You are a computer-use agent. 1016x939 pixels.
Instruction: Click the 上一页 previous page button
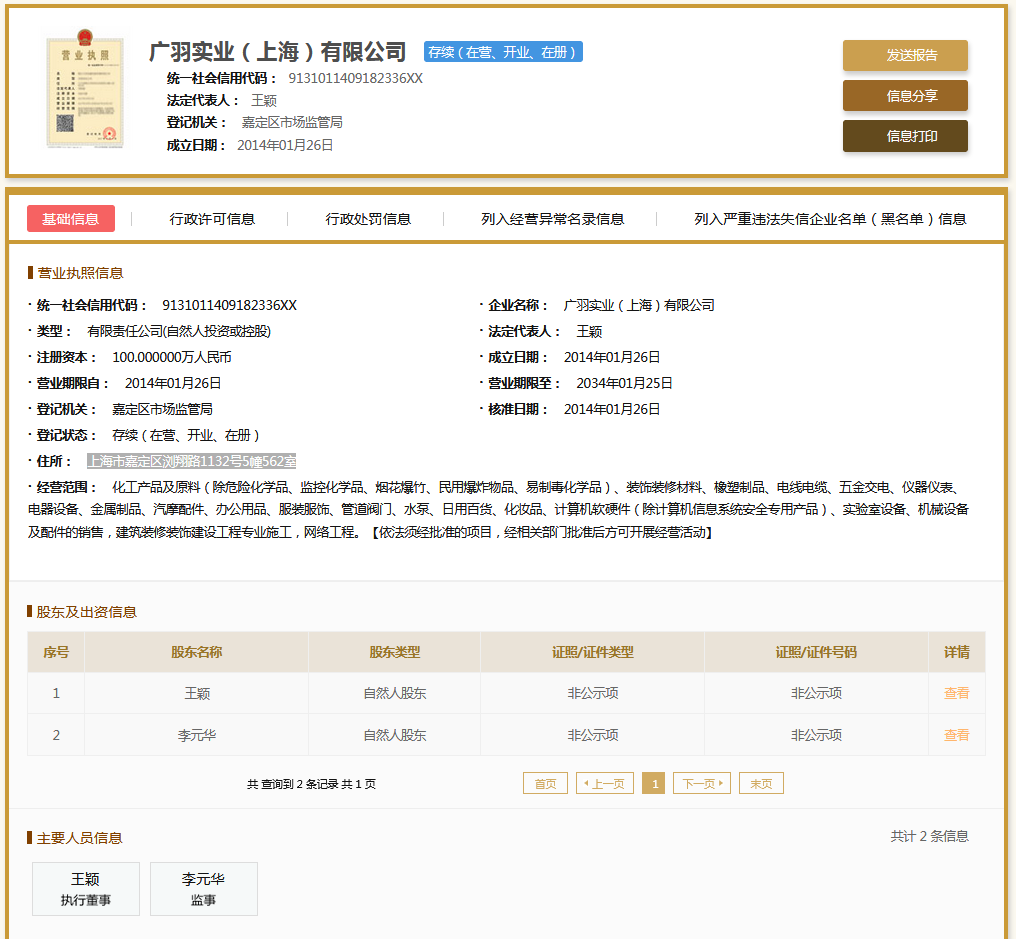(x=605, y=784)
